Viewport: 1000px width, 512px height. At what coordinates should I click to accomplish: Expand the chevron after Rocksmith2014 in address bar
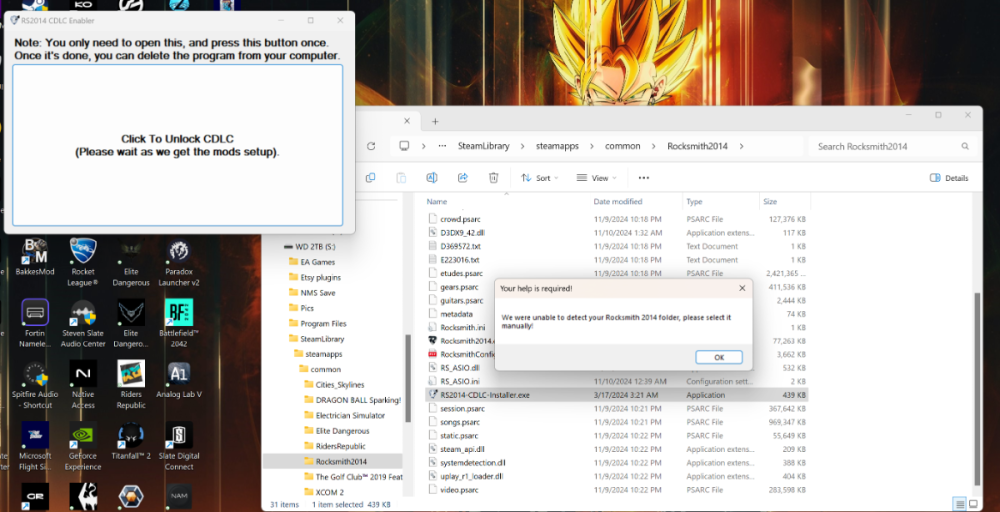[x=741, y=146]
